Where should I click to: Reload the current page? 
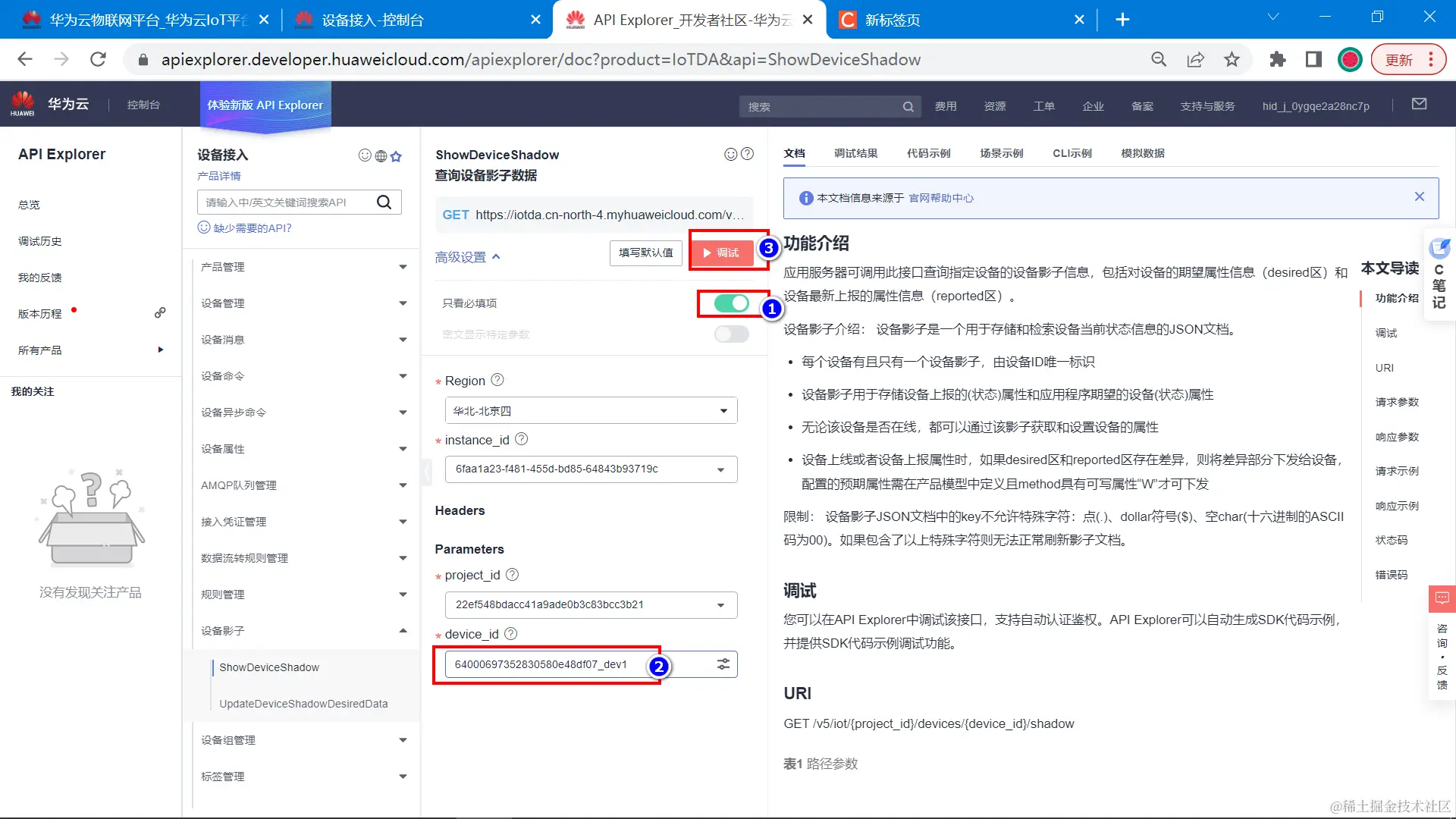(98, 59)
